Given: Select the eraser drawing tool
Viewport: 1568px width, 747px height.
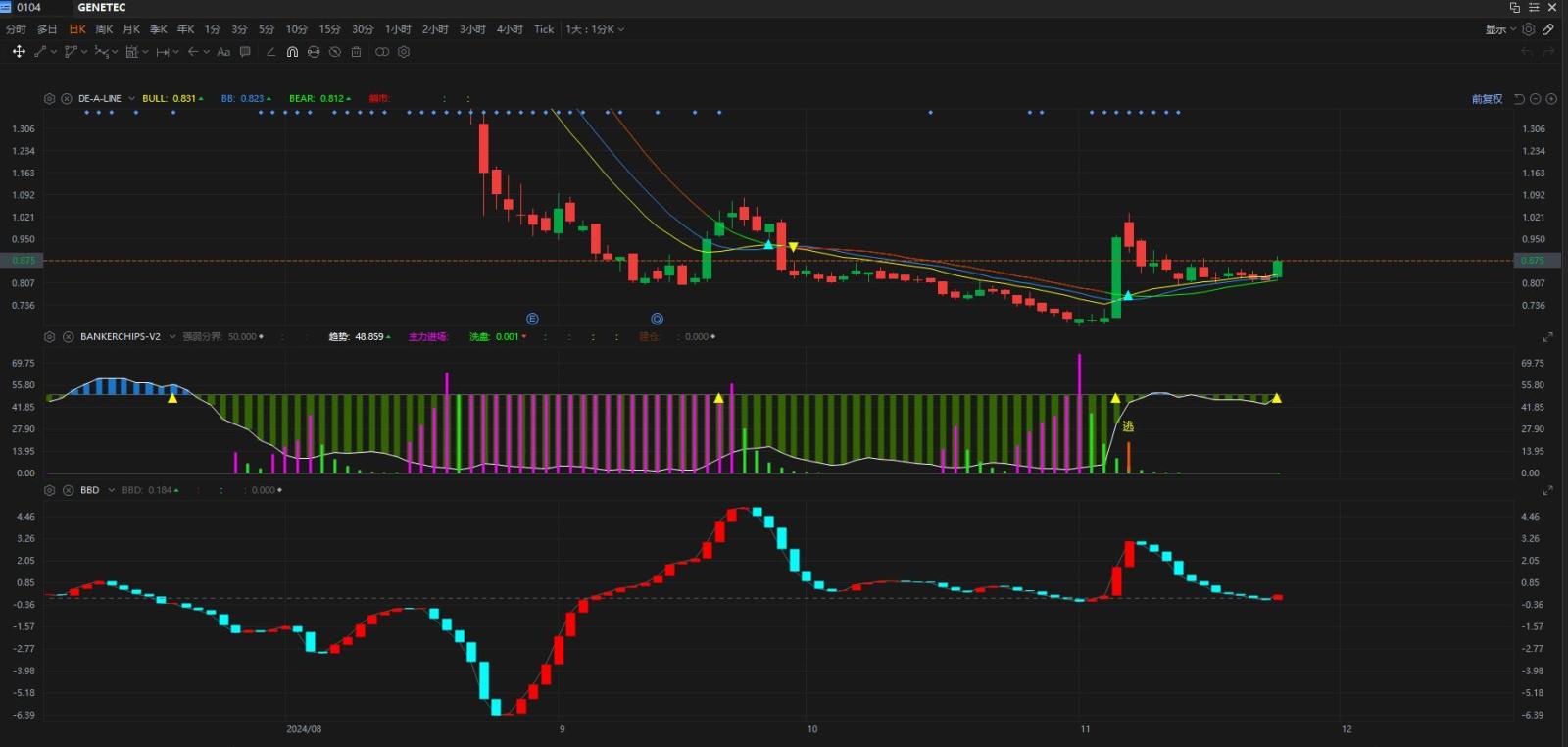Looking at the screenshot, I should [x=270, y=52].
